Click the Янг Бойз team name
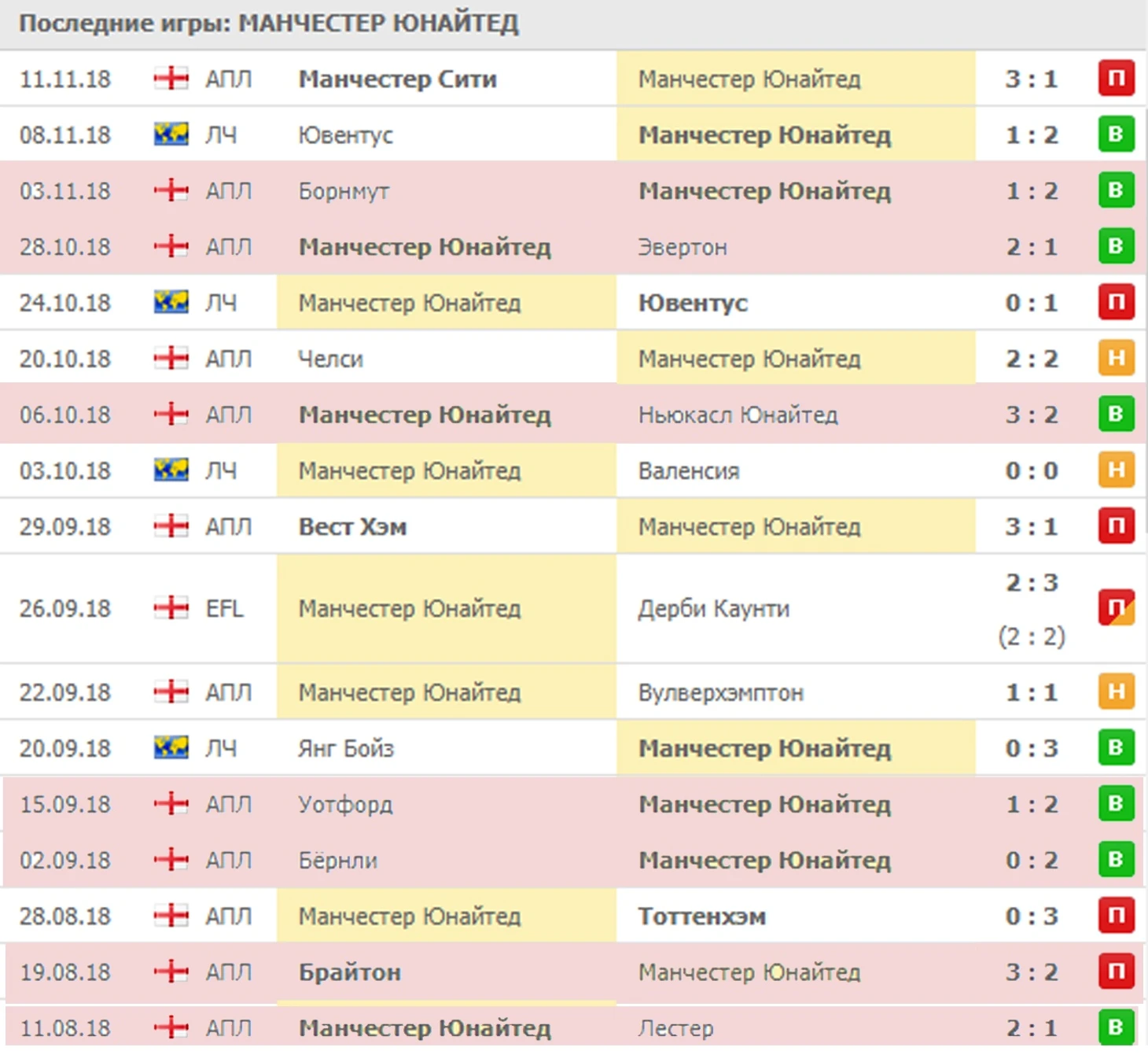The width and height of the screenshot is (1148, 1062). pyautogui.click(x=346, y=749)
